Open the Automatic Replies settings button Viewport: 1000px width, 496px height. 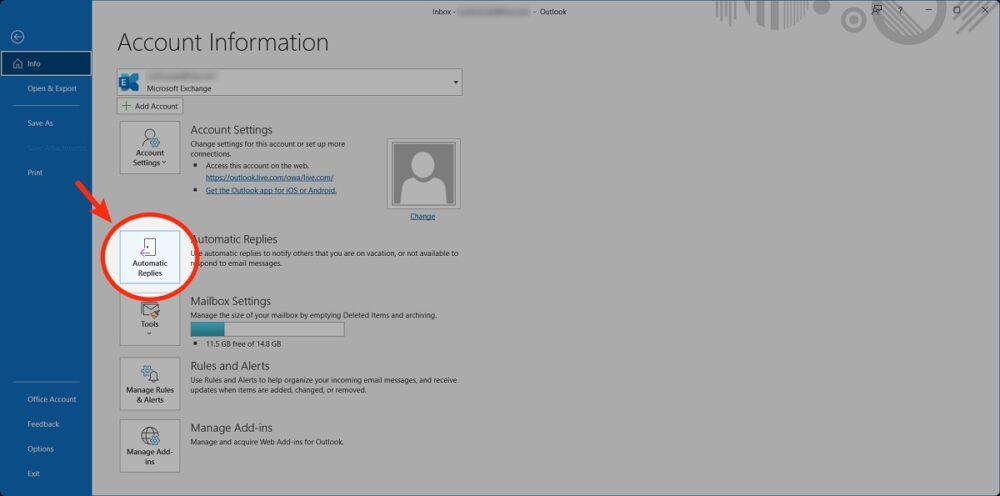click(x=150, y=257)
